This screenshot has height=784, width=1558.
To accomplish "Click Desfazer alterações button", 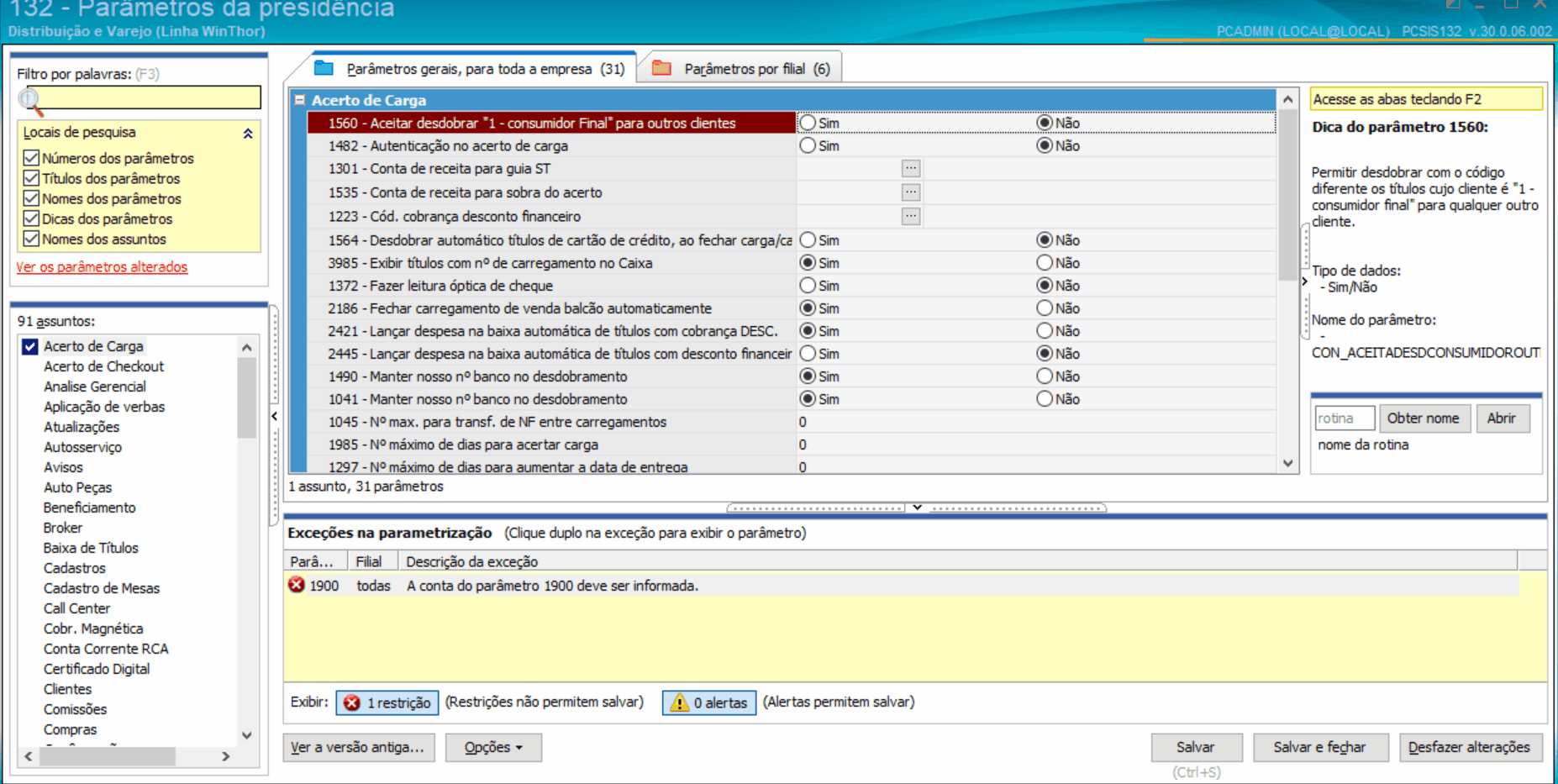I will pyautogui.click(x=1470, y=747).
